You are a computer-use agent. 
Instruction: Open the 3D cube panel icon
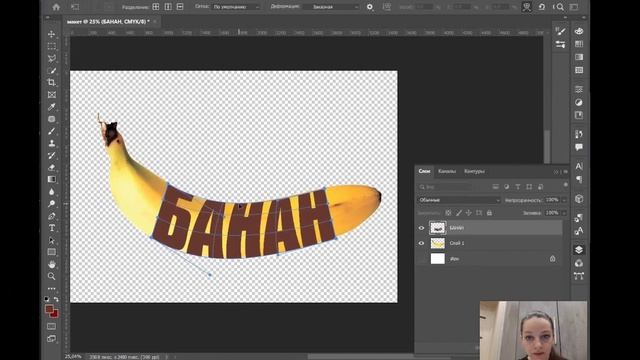579,199
